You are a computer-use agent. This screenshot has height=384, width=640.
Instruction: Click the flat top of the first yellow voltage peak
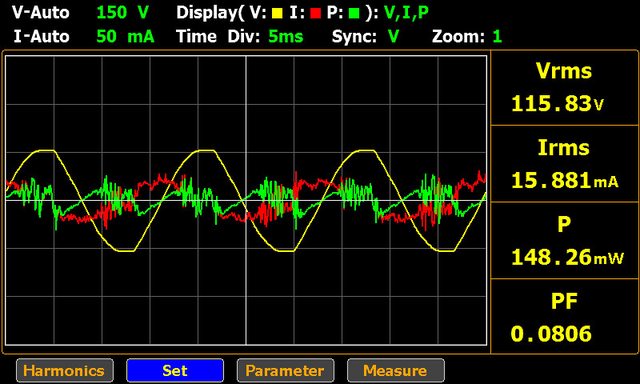[45, 151]
